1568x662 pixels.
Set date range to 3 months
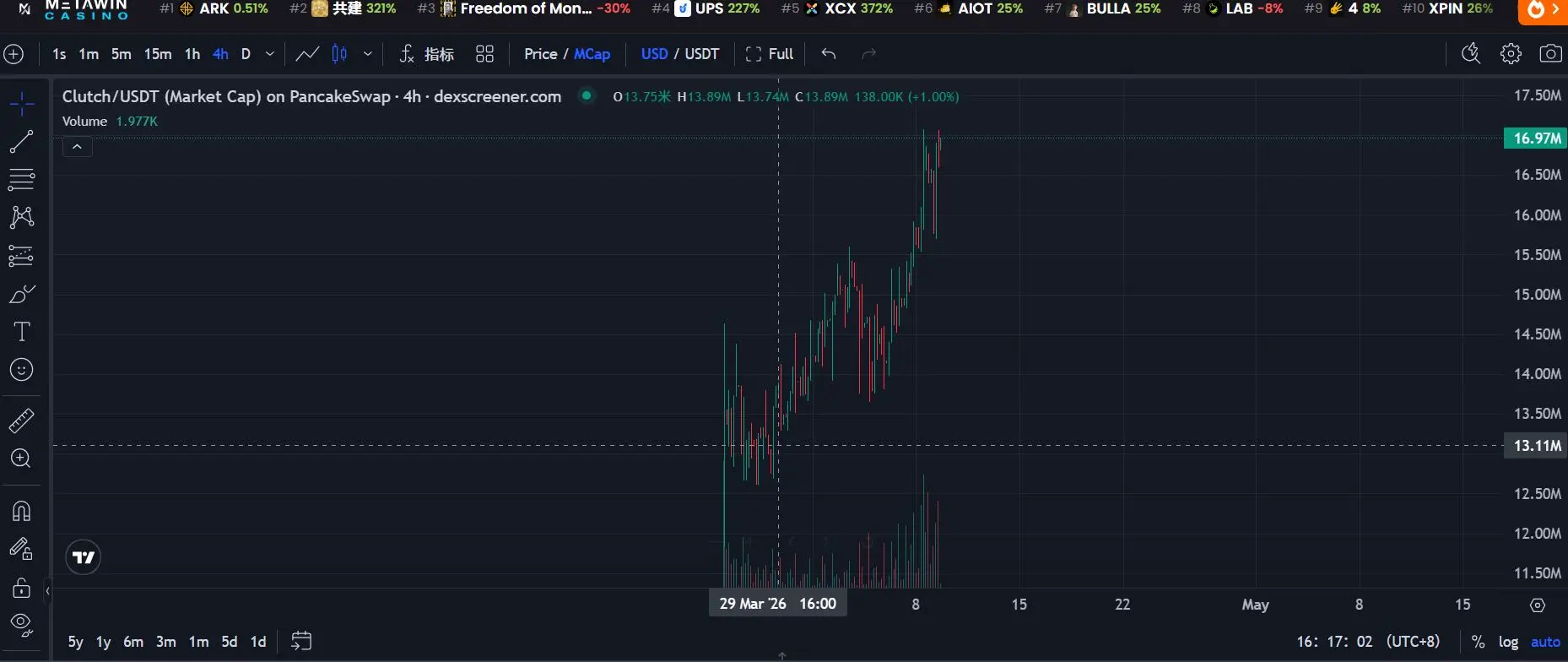click(166, 642)
